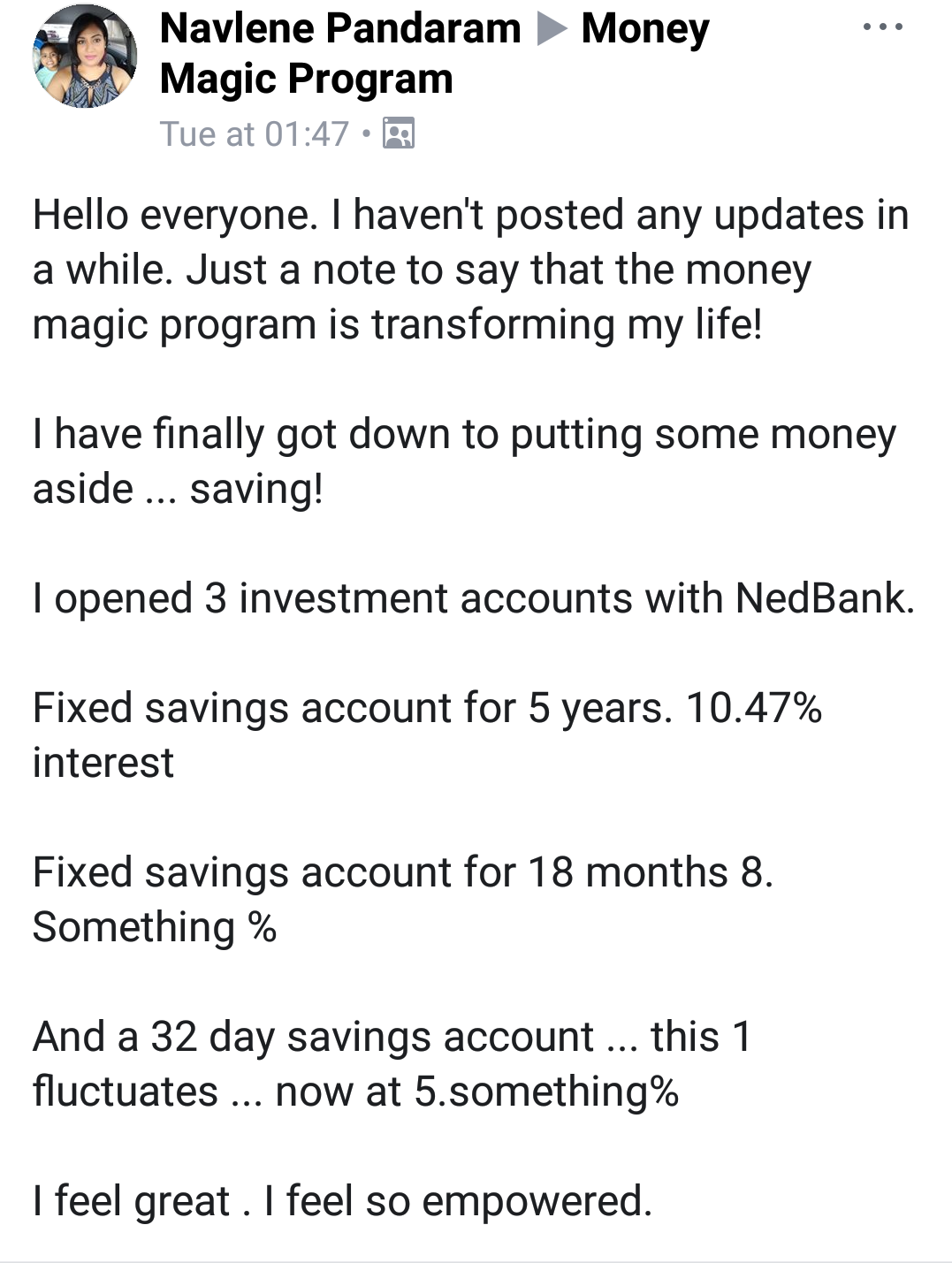Image resolution: width=952 pixels, height=1263 pixels.
Task: Click the "Something %" text line
Action: point(155,928)
